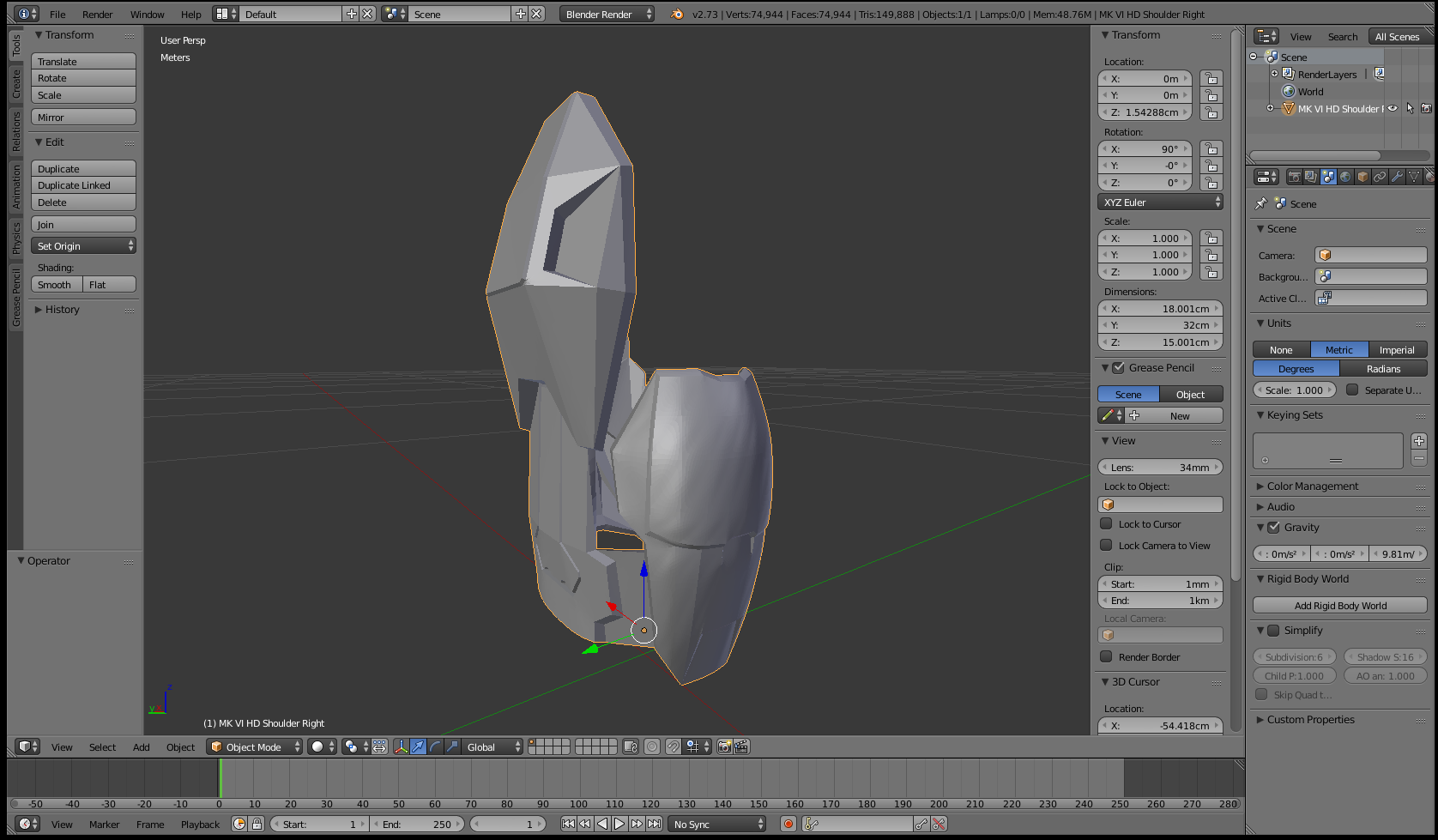Click the Duplicate Linked button

(x=83, y=185)
